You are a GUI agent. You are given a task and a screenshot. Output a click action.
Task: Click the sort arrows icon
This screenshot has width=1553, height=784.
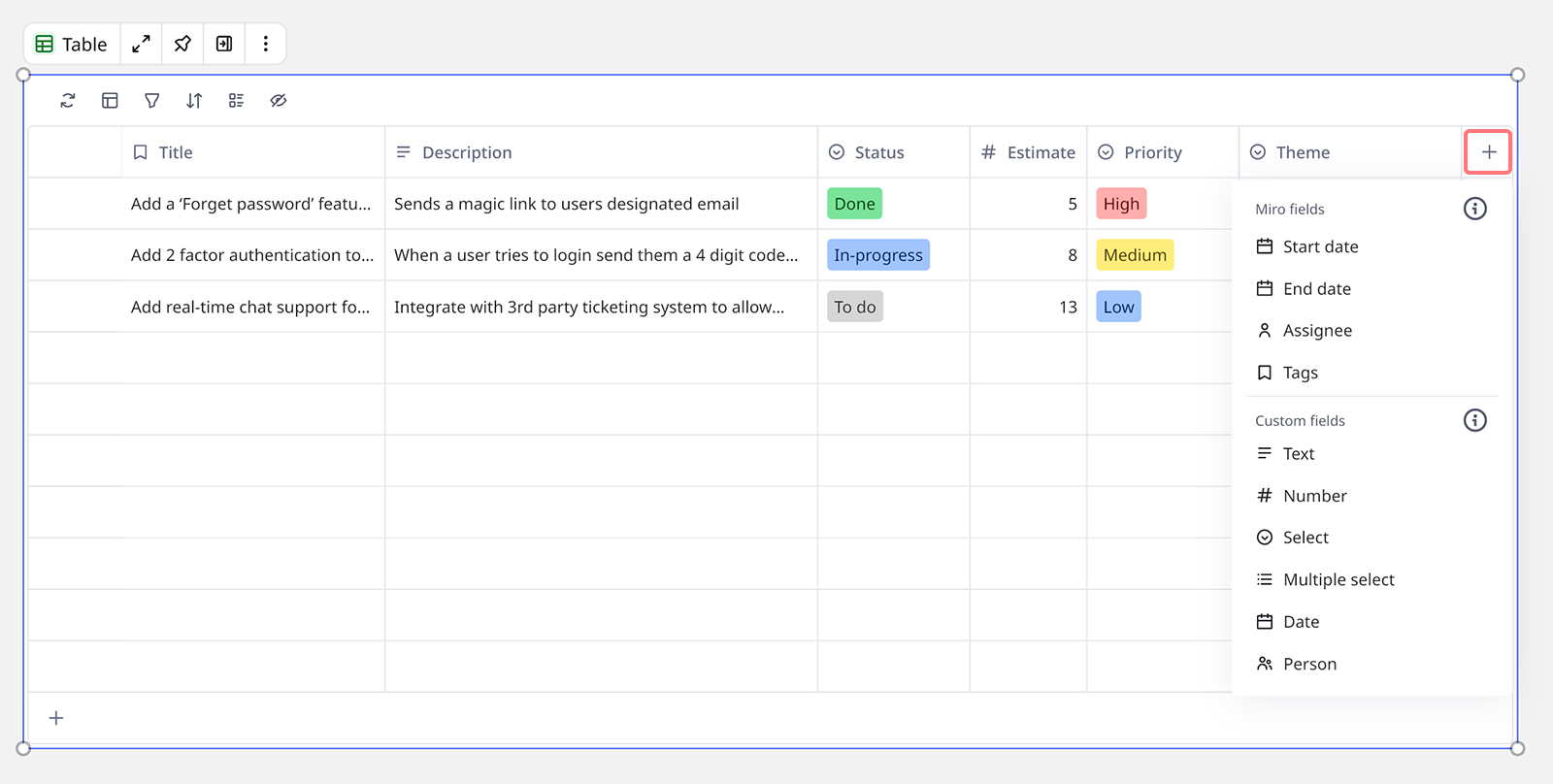coord(194,101)
